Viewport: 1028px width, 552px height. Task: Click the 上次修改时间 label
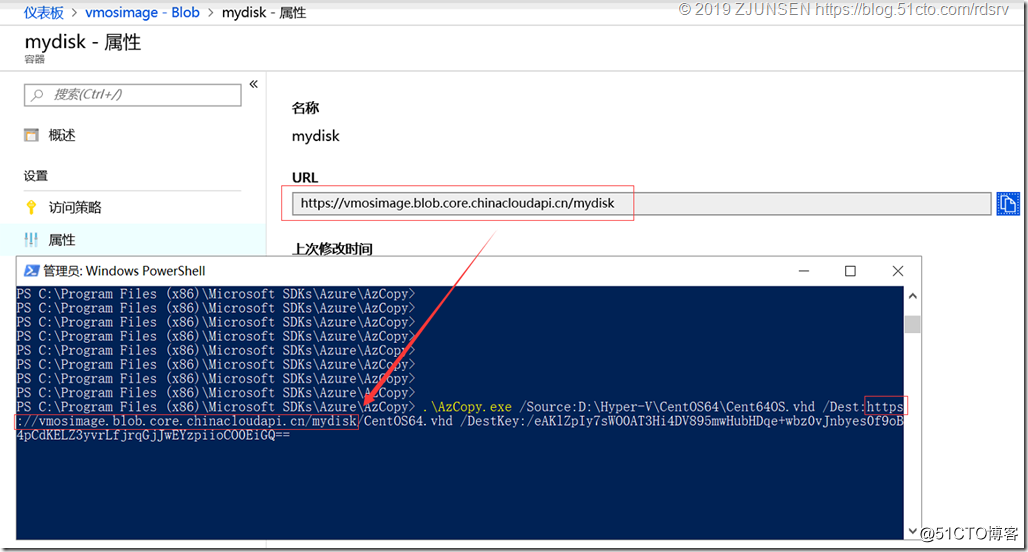coord(332,248)
